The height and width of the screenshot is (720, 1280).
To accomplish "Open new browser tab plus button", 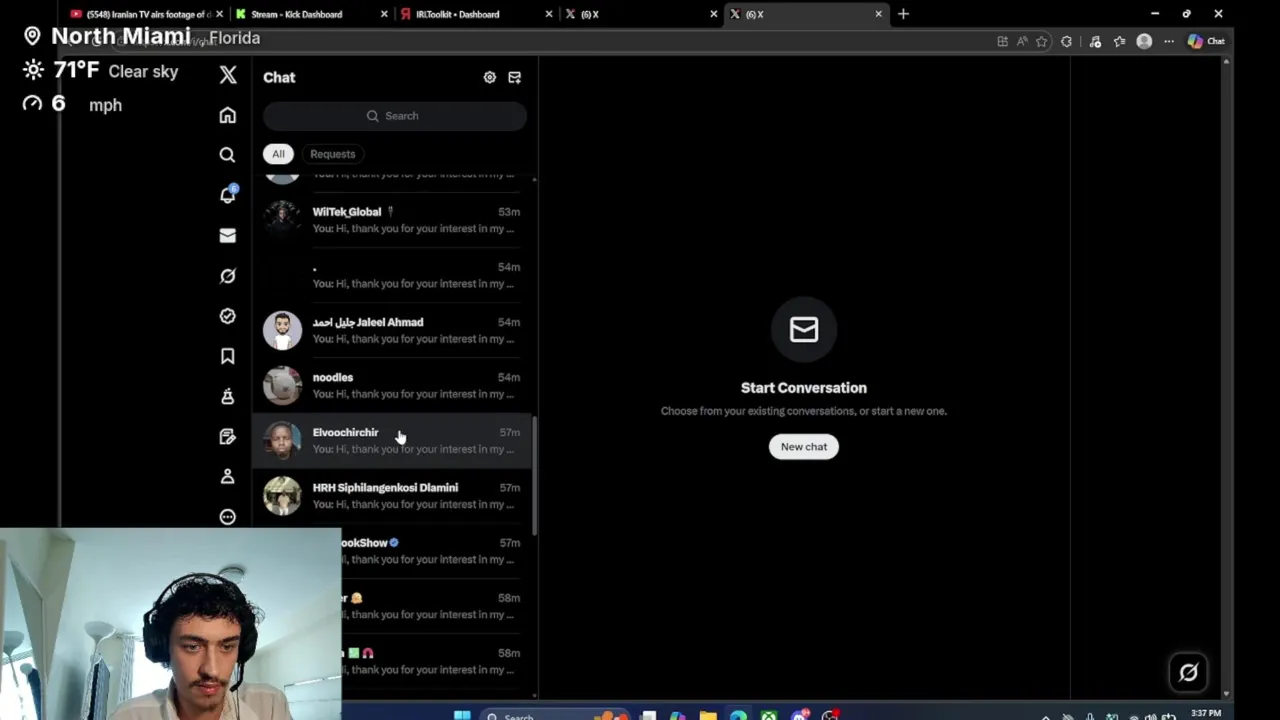I will tap(903, 14).
